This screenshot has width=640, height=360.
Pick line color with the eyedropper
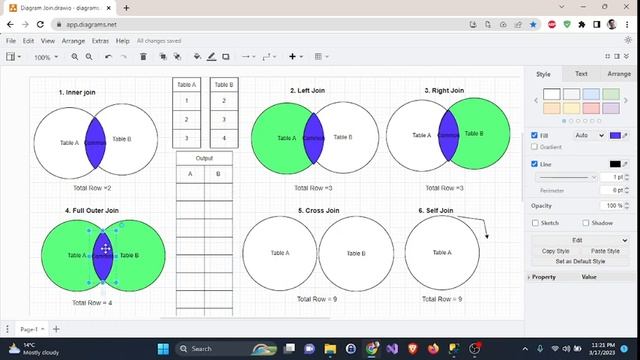(x=625, y=164)
